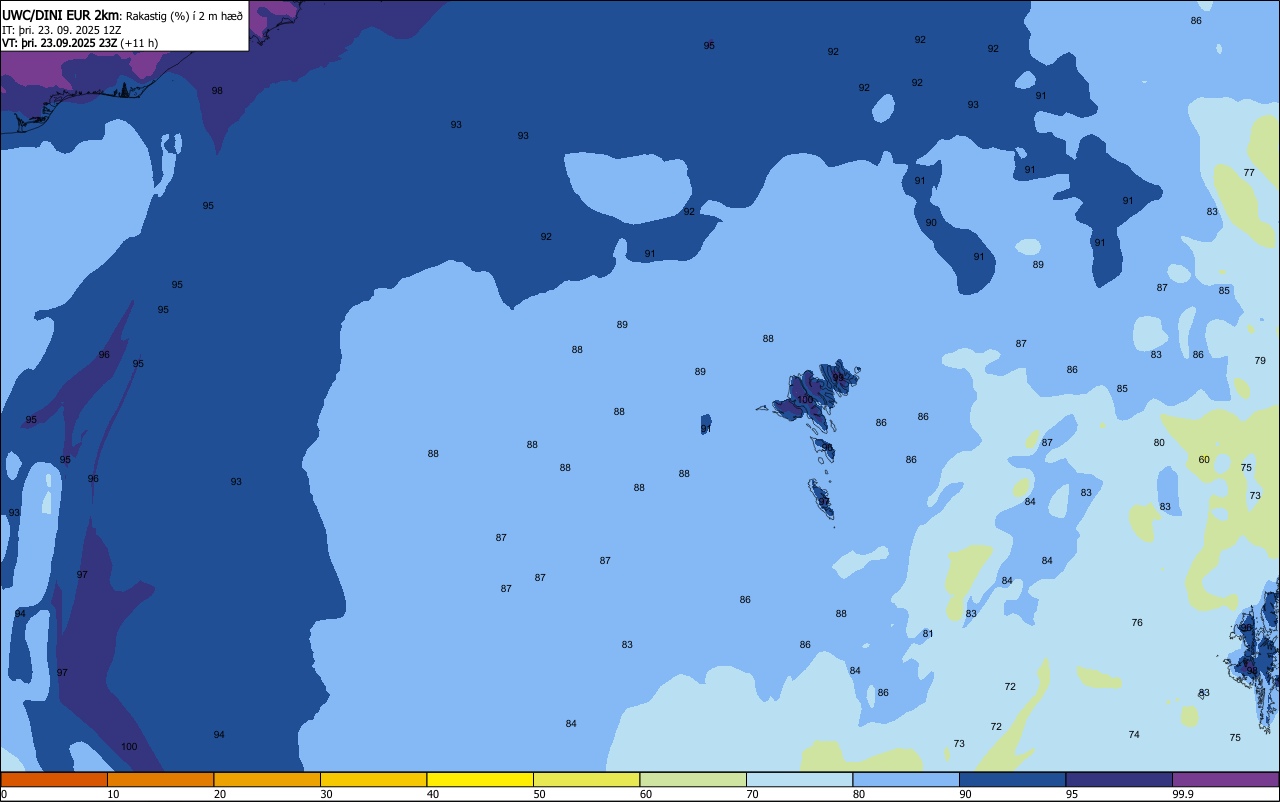Image resolution: width=1280 pixels, height=802 pixels.
Task: Click the 70–80 pale blue legend swatch
Action: click(x=799, y=779)
